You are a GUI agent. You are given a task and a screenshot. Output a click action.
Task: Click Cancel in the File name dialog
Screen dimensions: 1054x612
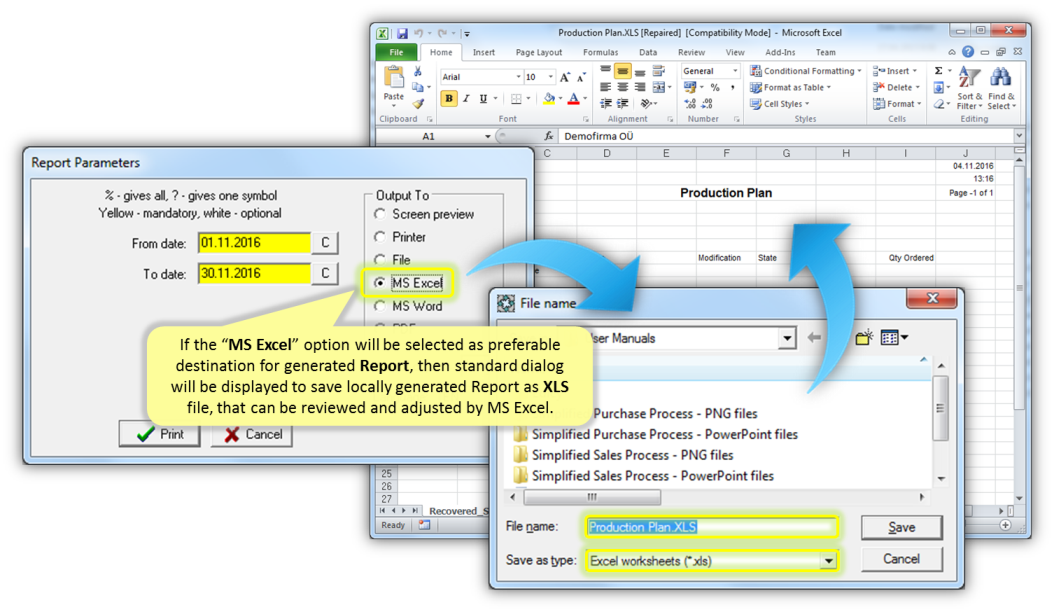[901, 559]
